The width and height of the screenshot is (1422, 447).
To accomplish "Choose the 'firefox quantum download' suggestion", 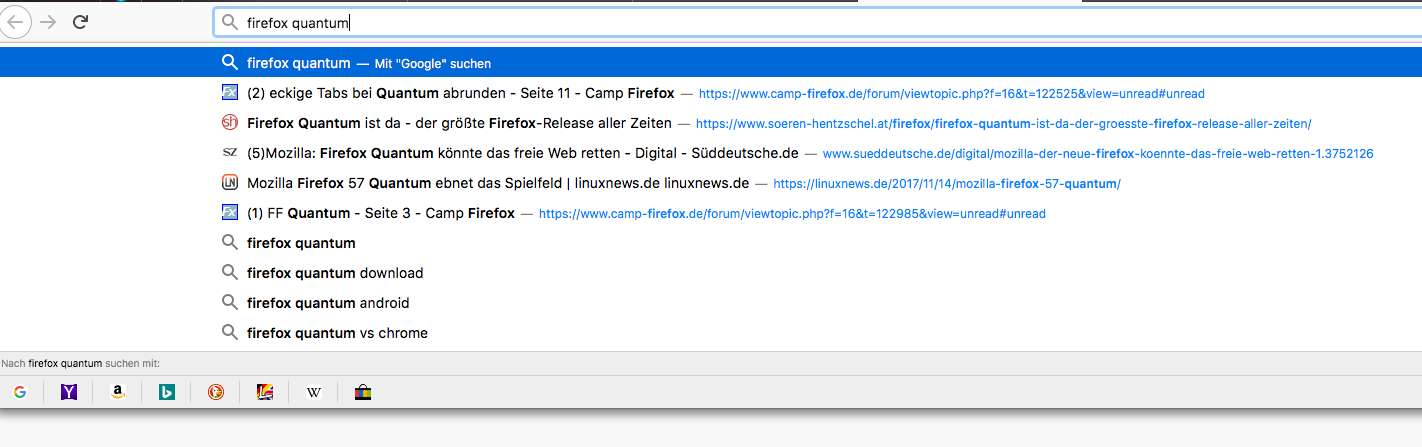I will (335, 273).
